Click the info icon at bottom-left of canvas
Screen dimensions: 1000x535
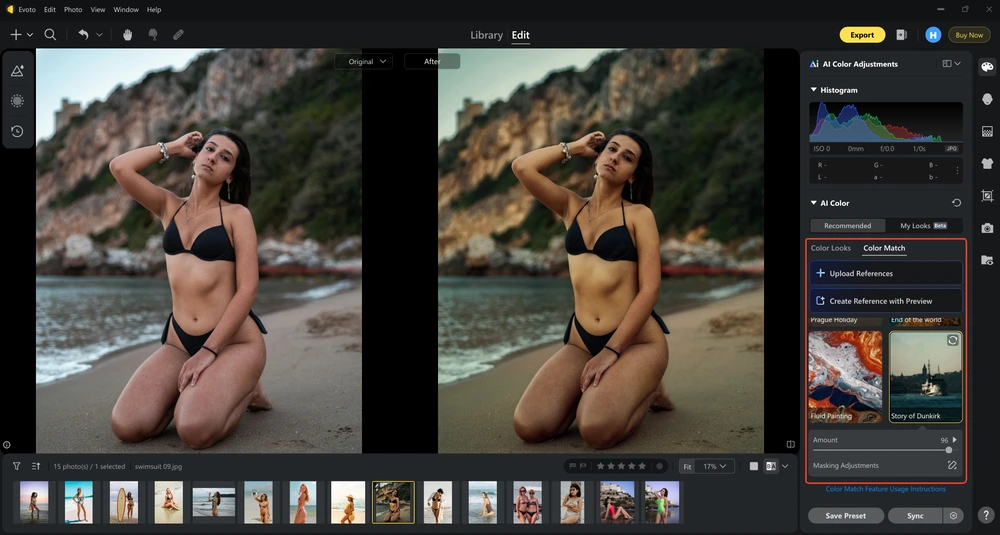[6, 444]
